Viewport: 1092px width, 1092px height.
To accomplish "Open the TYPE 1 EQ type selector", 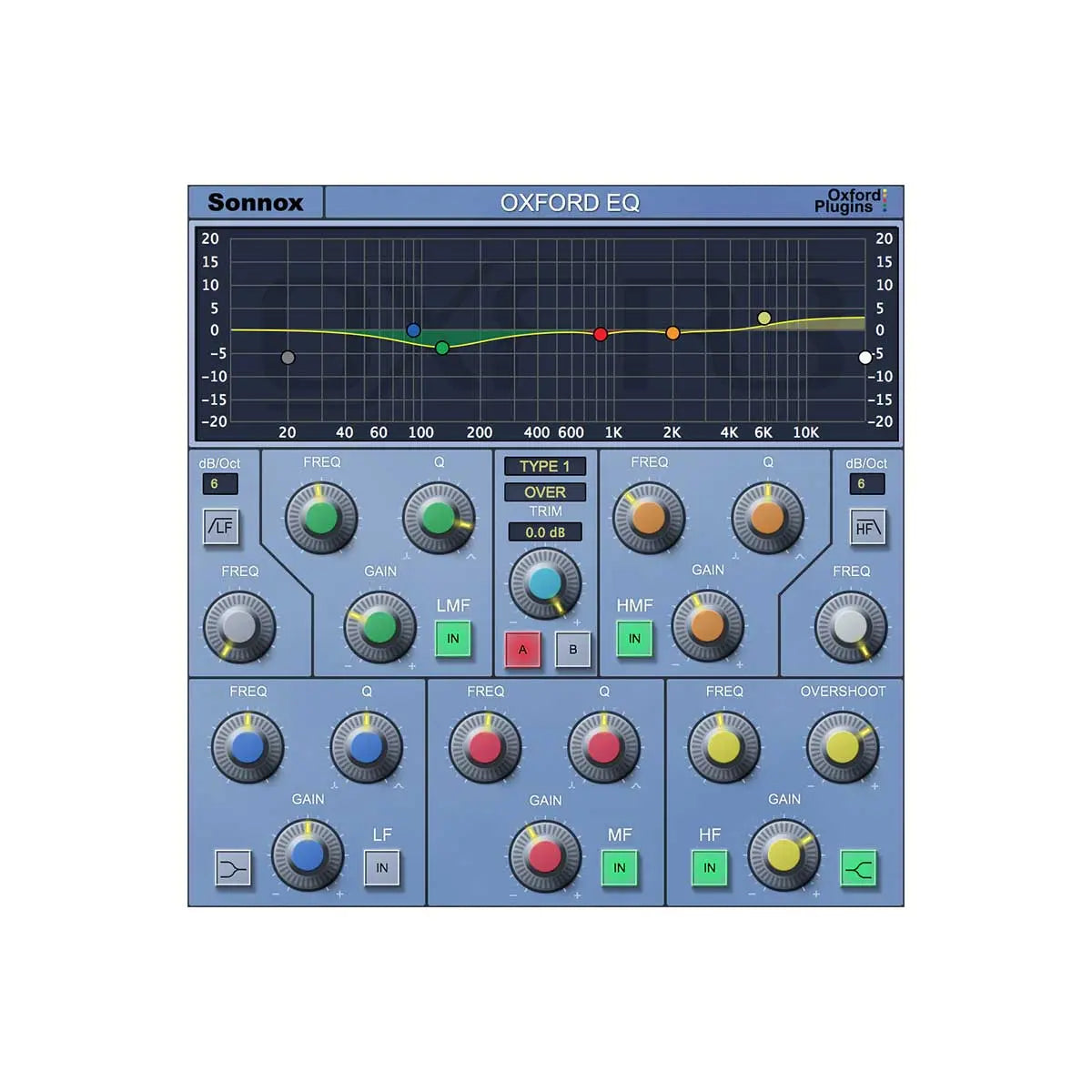I will coord(543,466).
